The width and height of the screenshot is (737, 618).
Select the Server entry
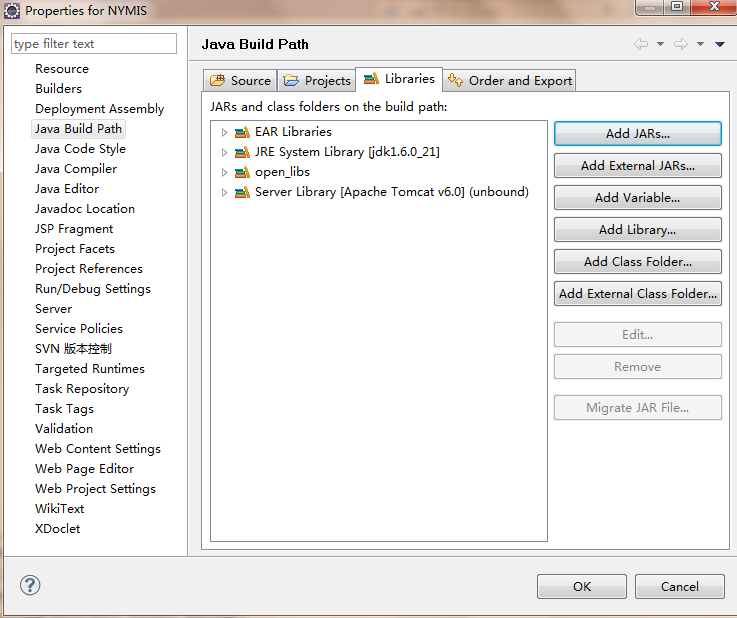pyautogui.click(x=54, y=309)
